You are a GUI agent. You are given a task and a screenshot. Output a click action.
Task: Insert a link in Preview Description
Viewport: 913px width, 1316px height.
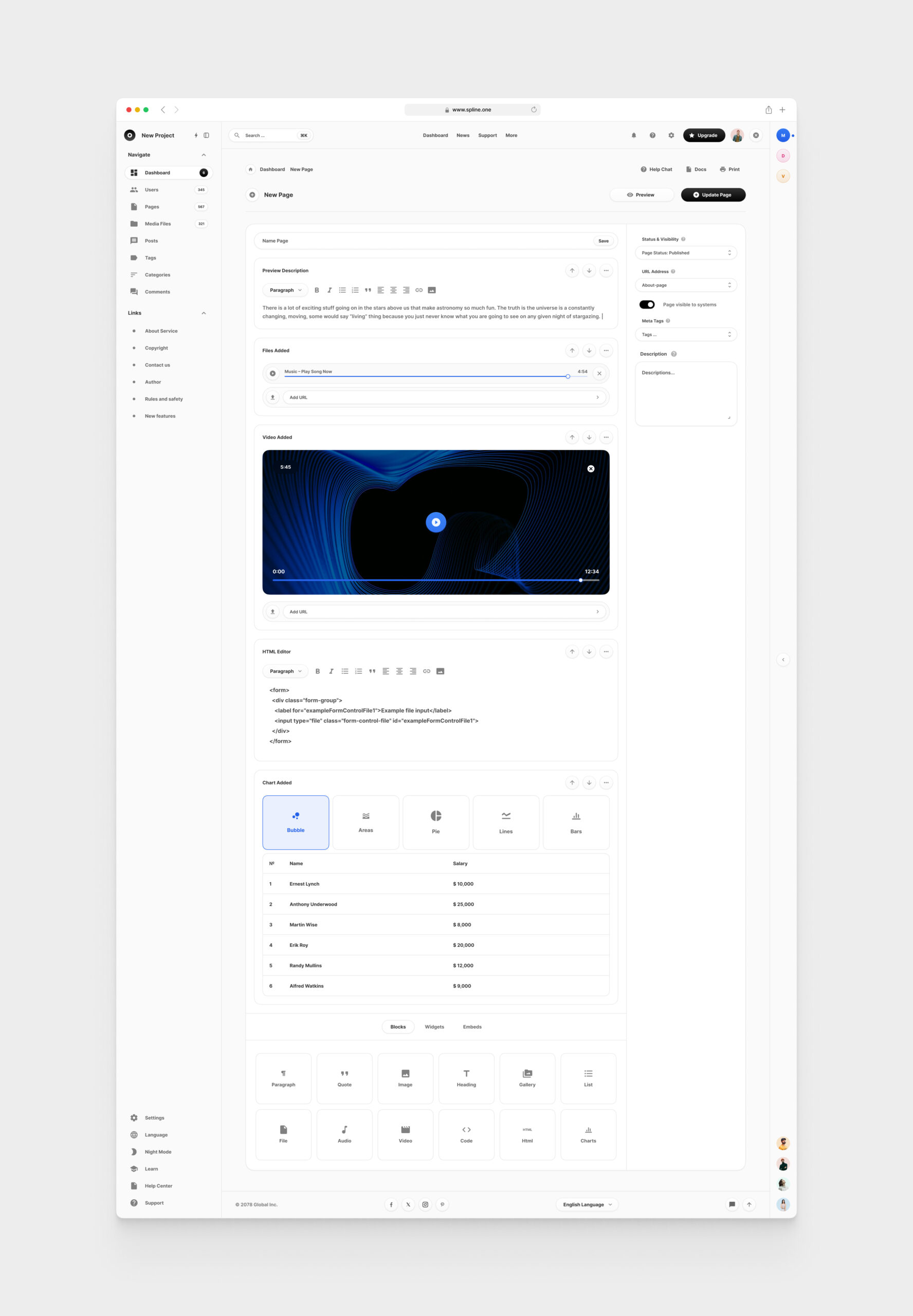[419, 290]
